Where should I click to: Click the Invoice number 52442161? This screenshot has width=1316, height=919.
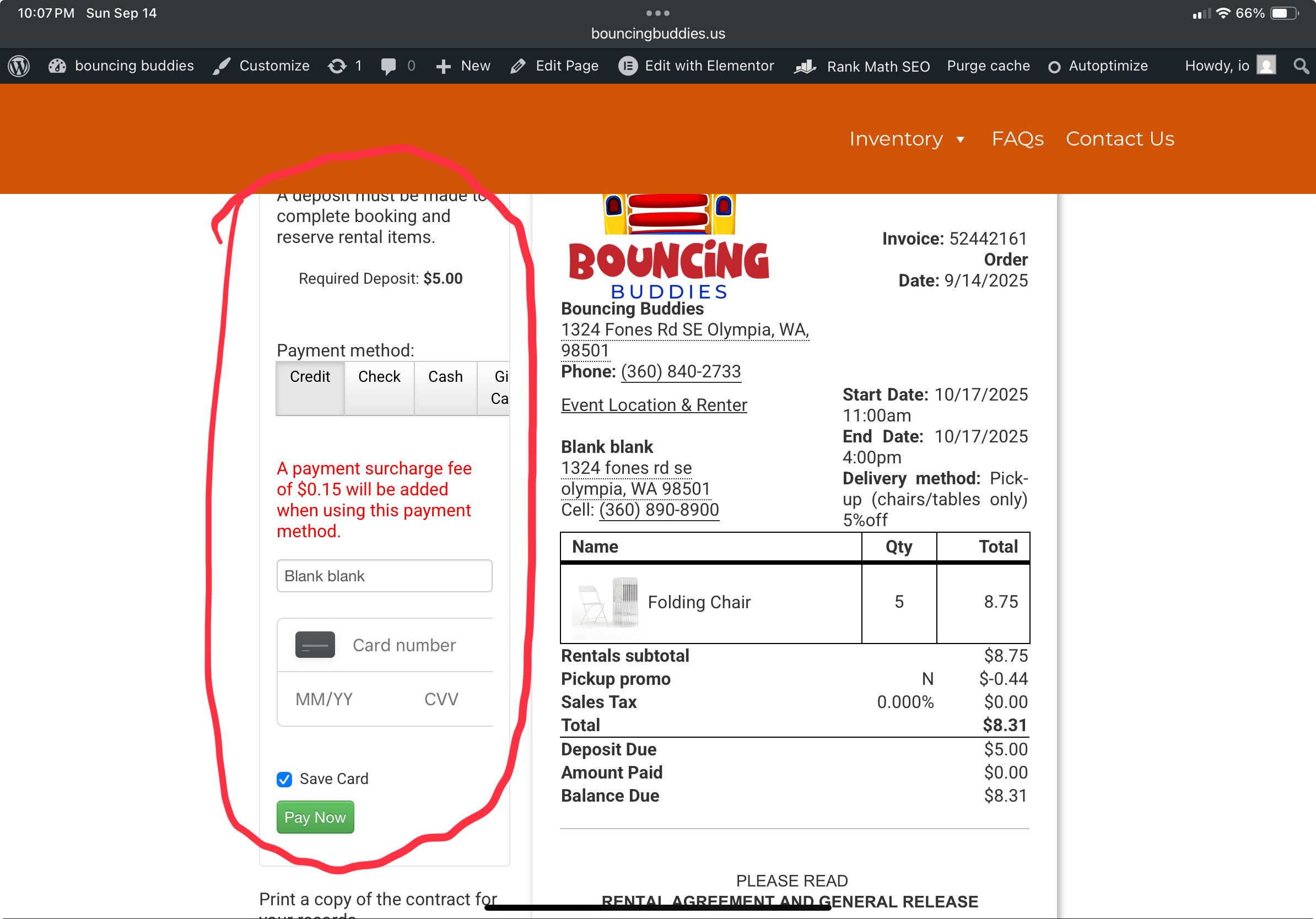click(988, 239)
